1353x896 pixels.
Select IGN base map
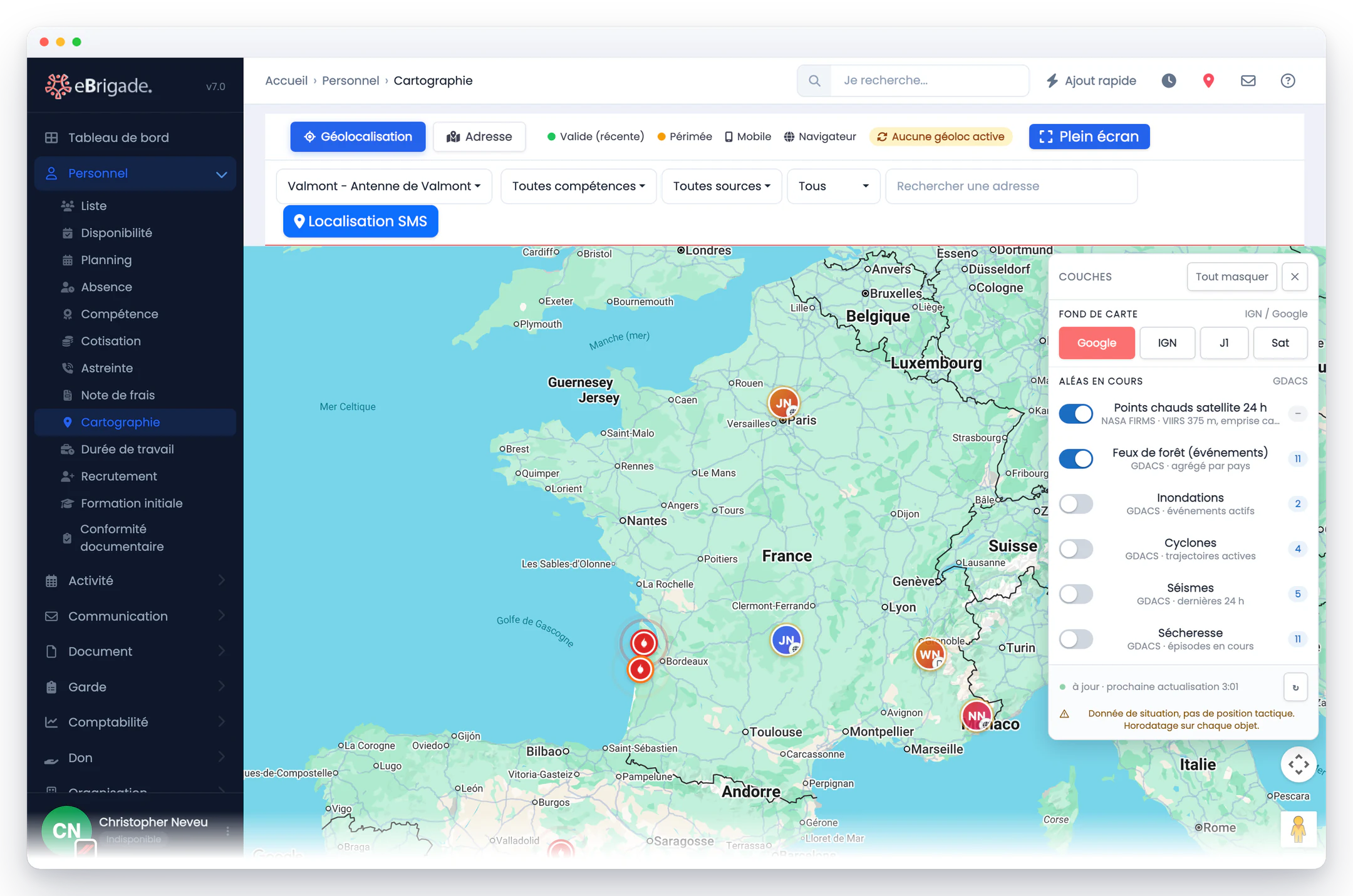coord(1167,343)
